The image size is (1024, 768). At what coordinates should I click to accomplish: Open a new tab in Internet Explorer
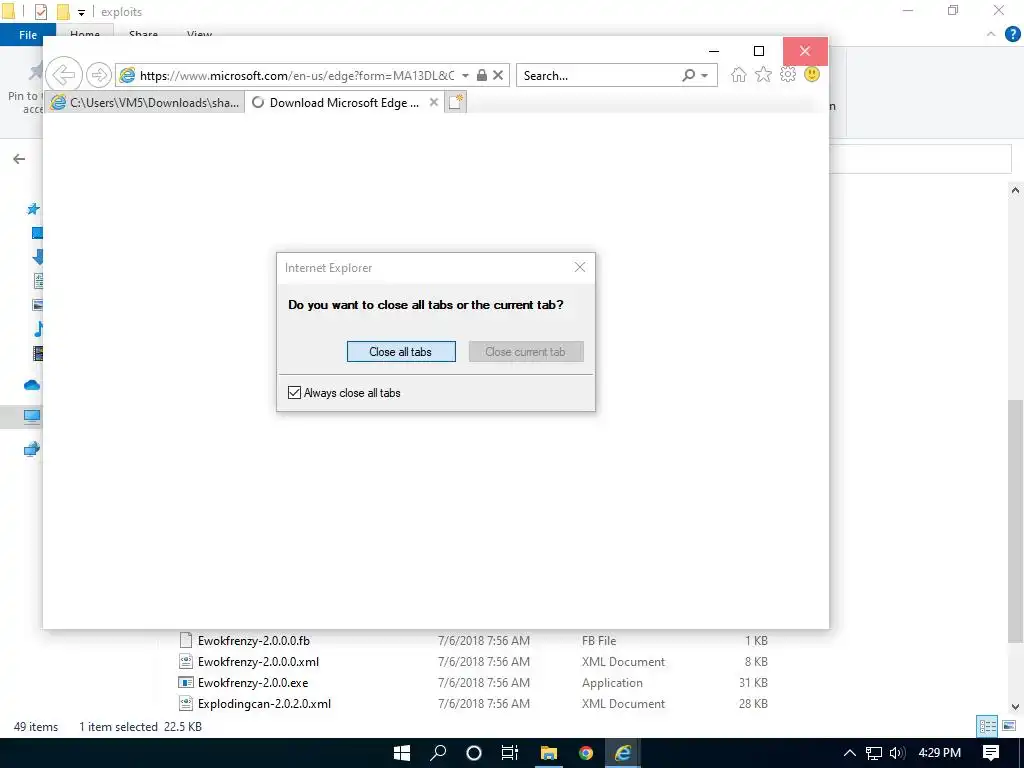click(456, 103)
